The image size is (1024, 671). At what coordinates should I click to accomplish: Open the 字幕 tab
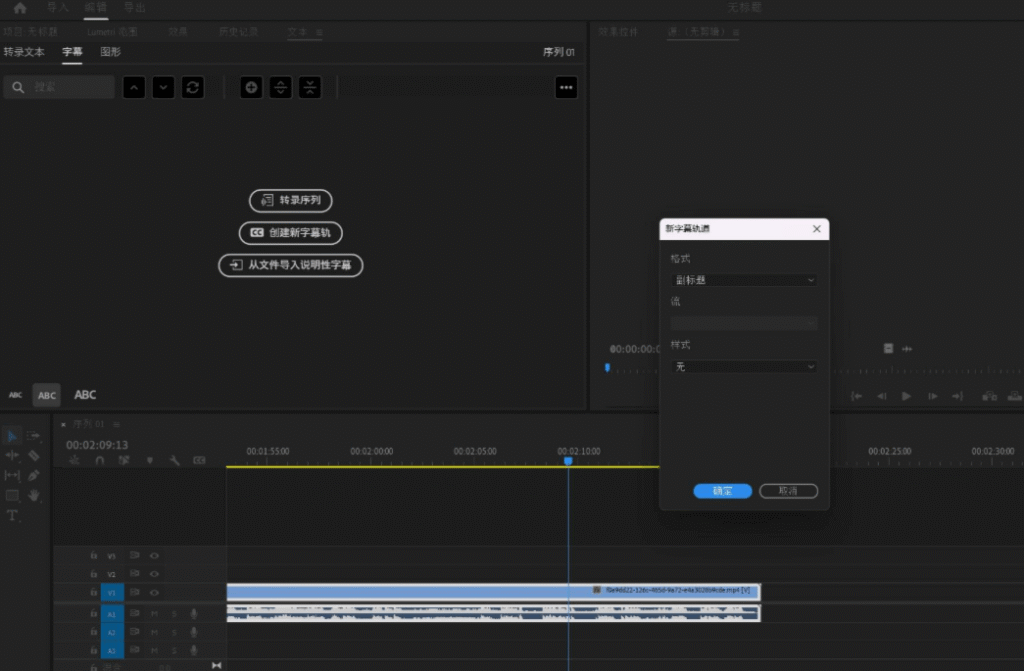coord(72,52)
